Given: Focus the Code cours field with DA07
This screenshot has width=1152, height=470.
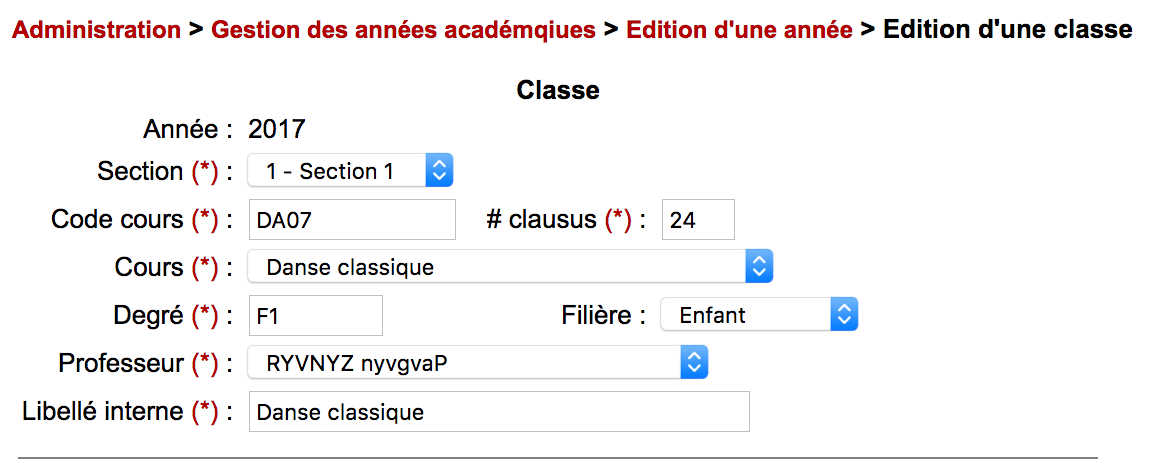Looking at the screenshot, I should [352, 220].
